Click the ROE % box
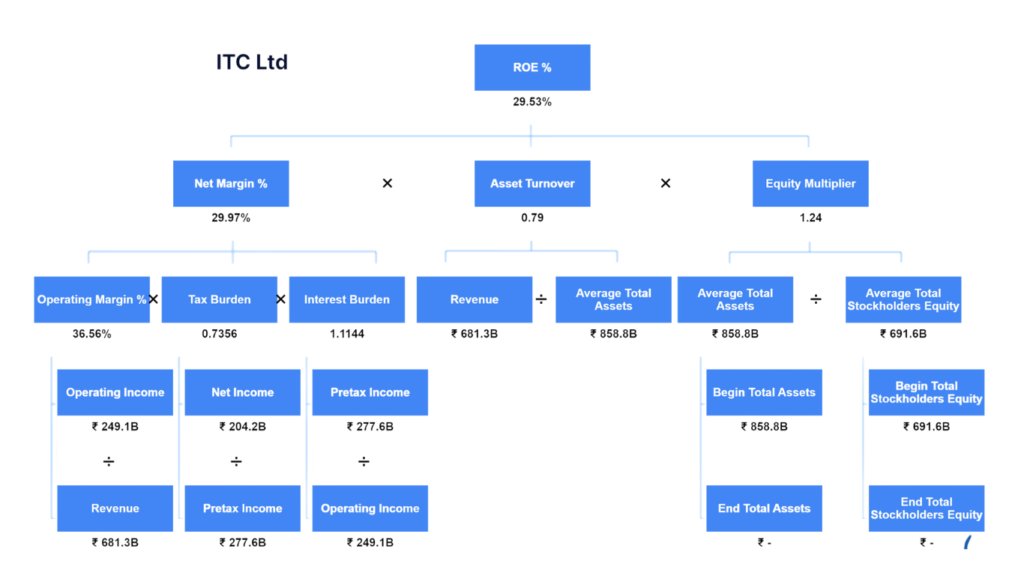The image size is (1024, 576). [532, 67]
